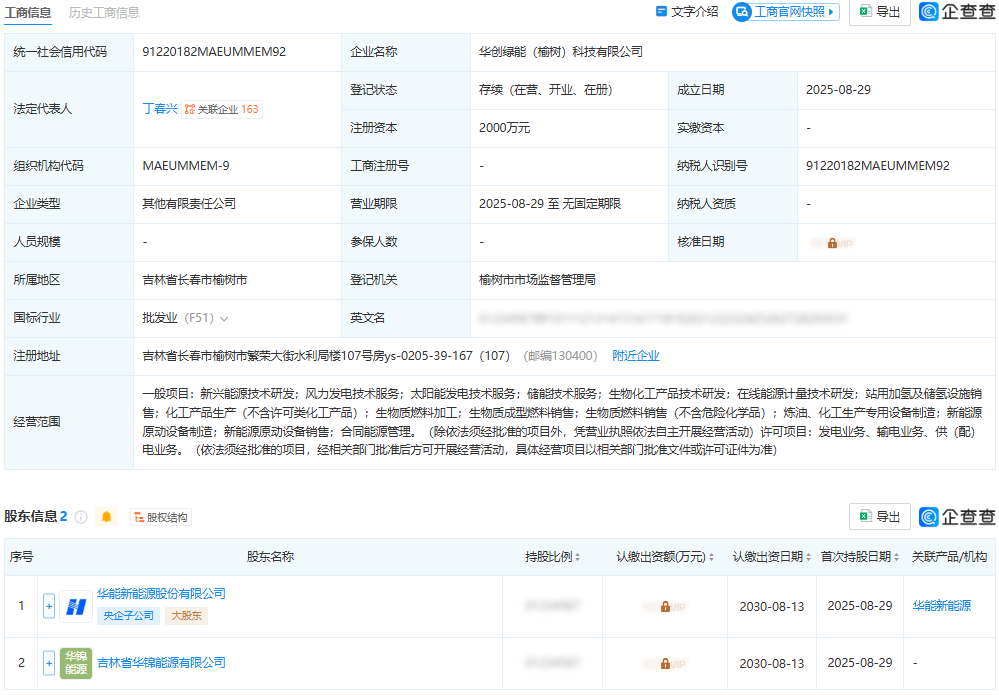999x695 pixels.
Task: Click the 华锦能源 green logo icon
Action: tap(75, 663)
